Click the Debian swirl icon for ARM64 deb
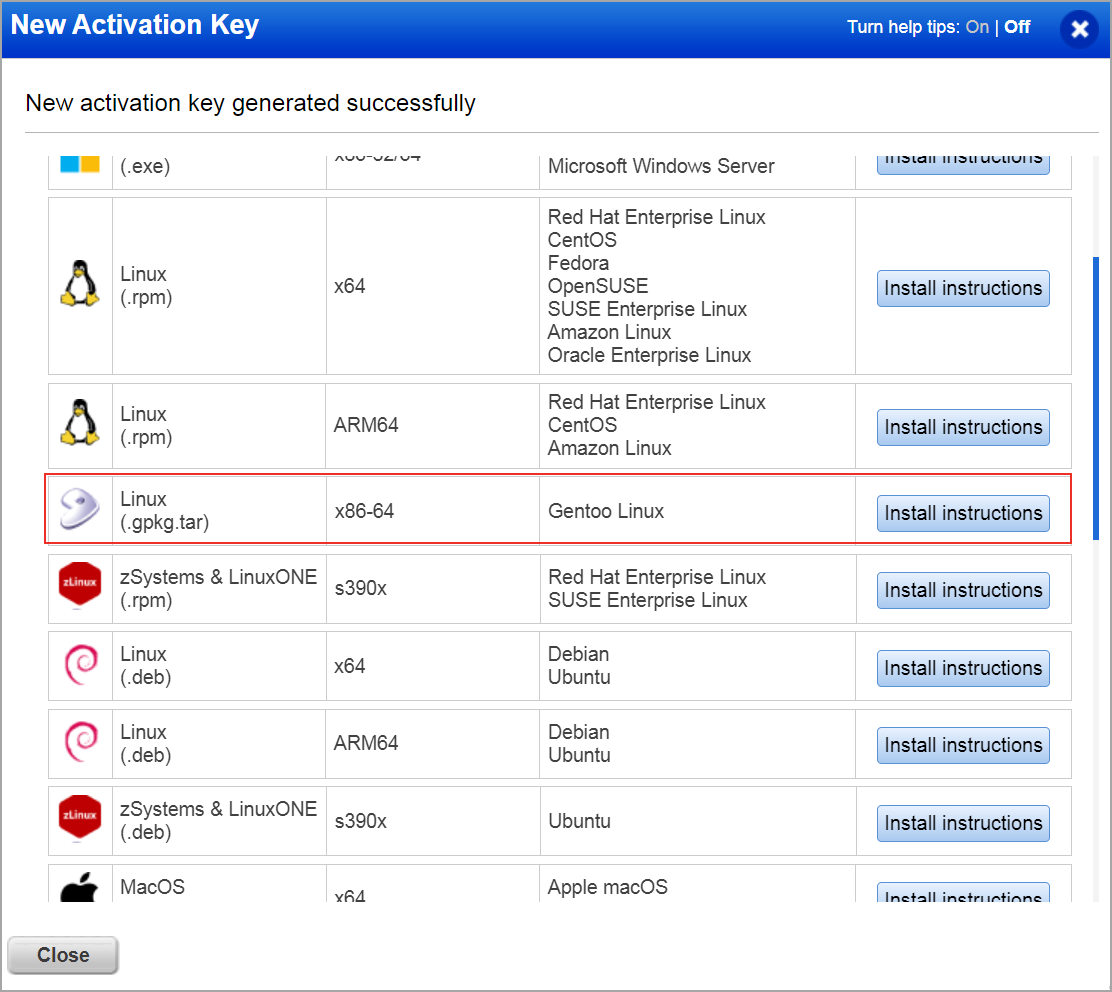 point(80,743)
